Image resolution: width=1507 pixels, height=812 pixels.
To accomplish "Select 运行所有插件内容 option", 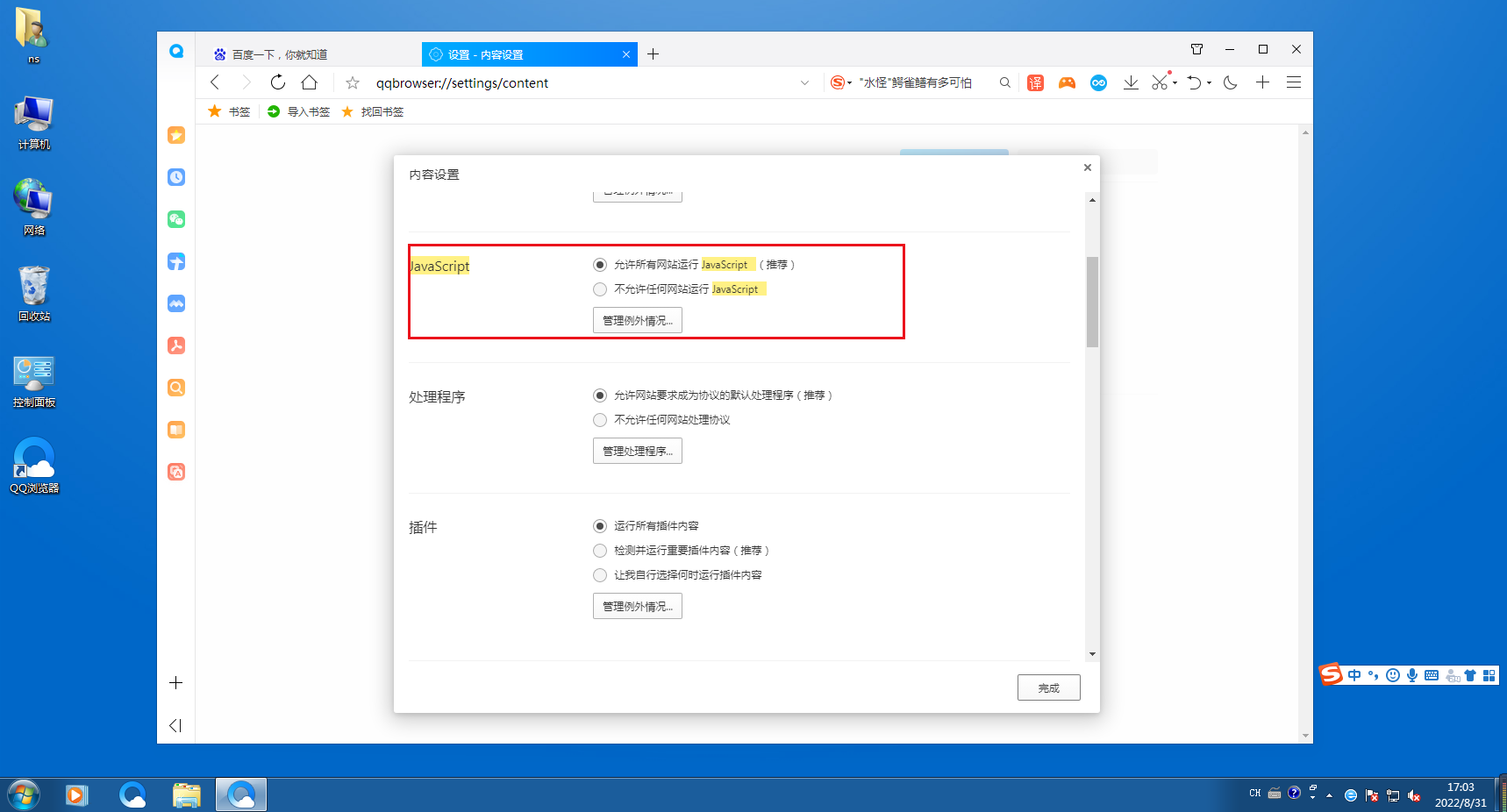I will pyautogui.click(x=600, y=526).
